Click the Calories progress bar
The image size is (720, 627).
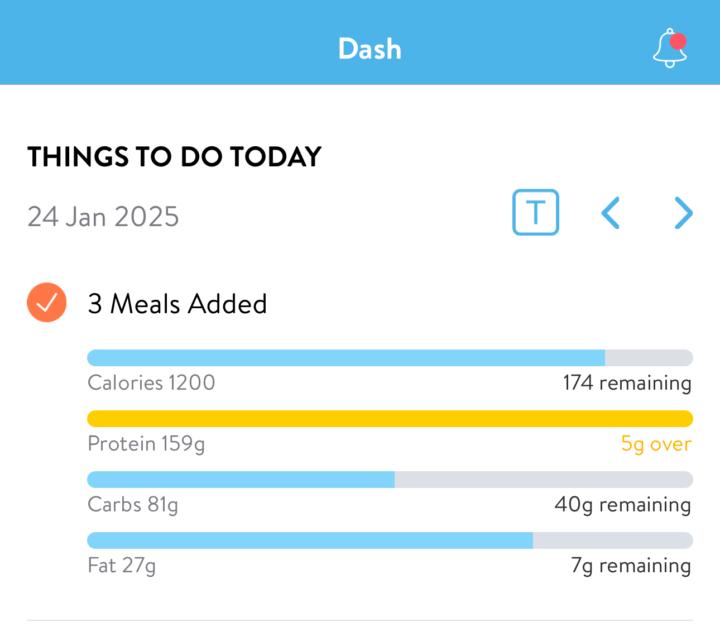[390, 357]
